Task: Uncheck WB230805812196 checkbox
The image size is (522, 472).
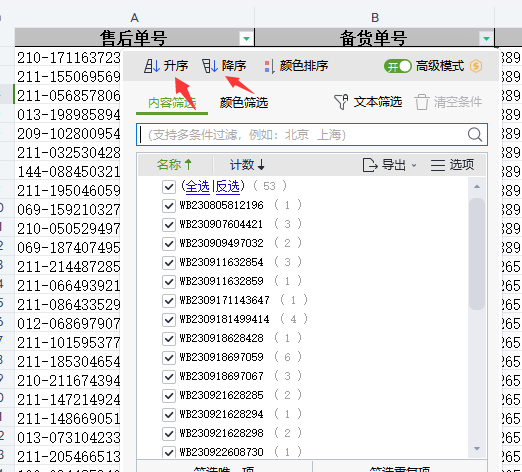Action: 169,205
